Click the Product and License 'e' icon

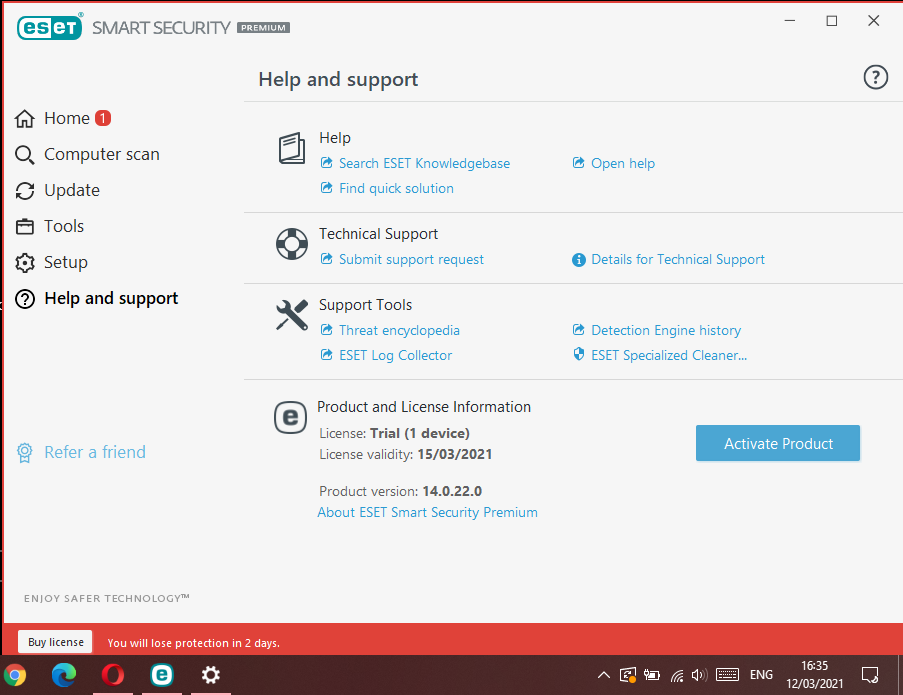(290, 417)
